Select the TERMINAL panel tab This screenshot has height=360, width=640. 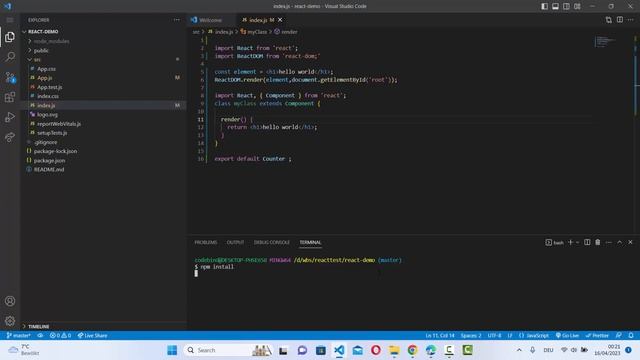(310, 242)
